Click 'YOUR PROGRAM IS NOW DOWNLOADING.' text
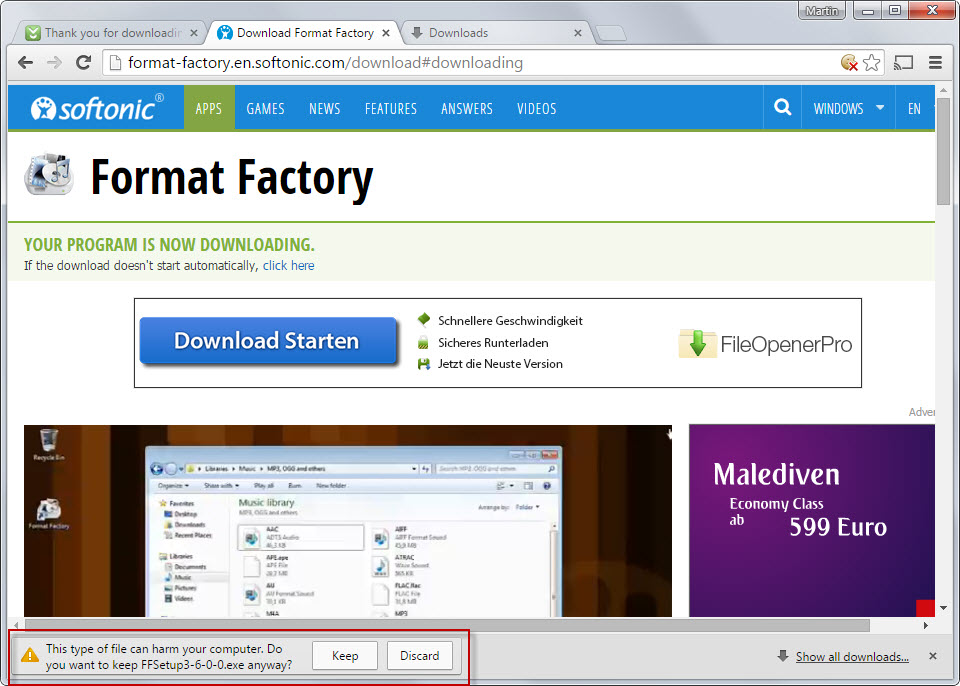 tap(169, 244)
